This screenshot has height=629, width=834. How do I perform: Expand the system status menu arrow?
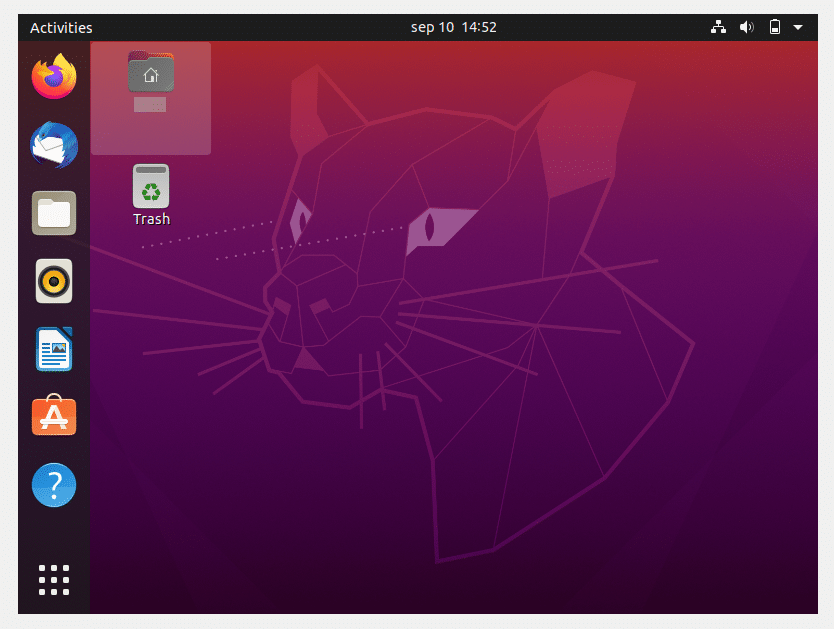(797, 27)
